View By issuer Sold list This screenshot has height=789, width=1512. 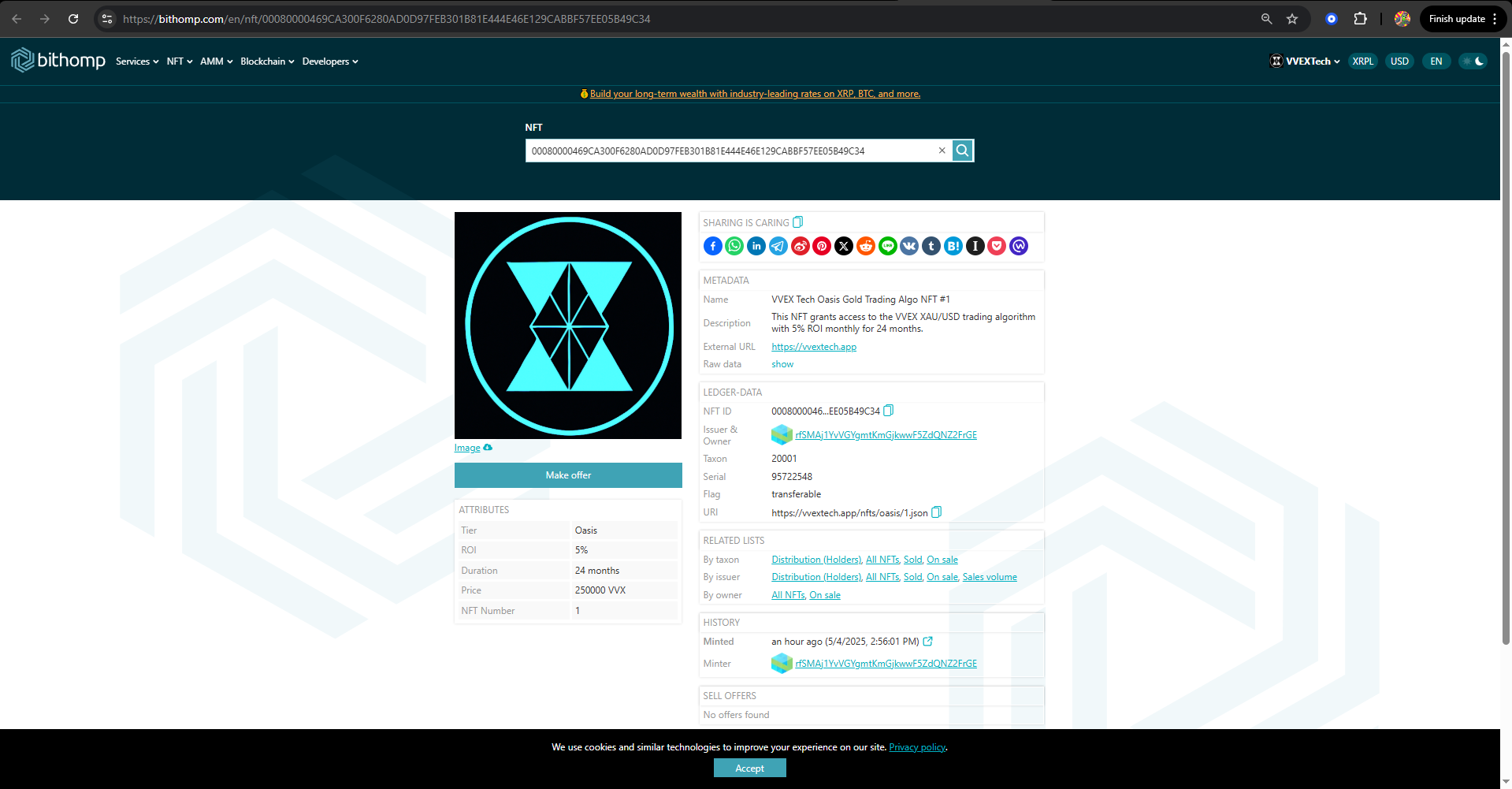point(912,577)
